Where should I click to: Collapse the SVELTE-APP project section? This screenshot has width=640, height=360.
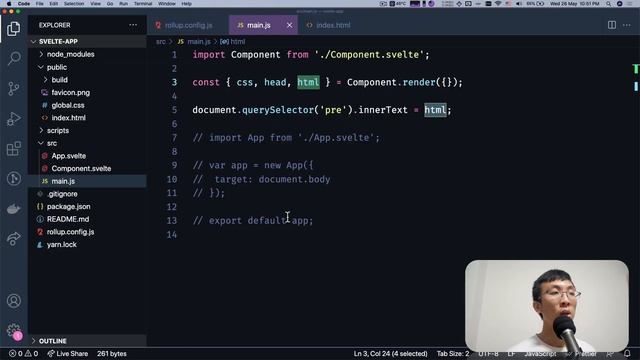pos(87,41)
